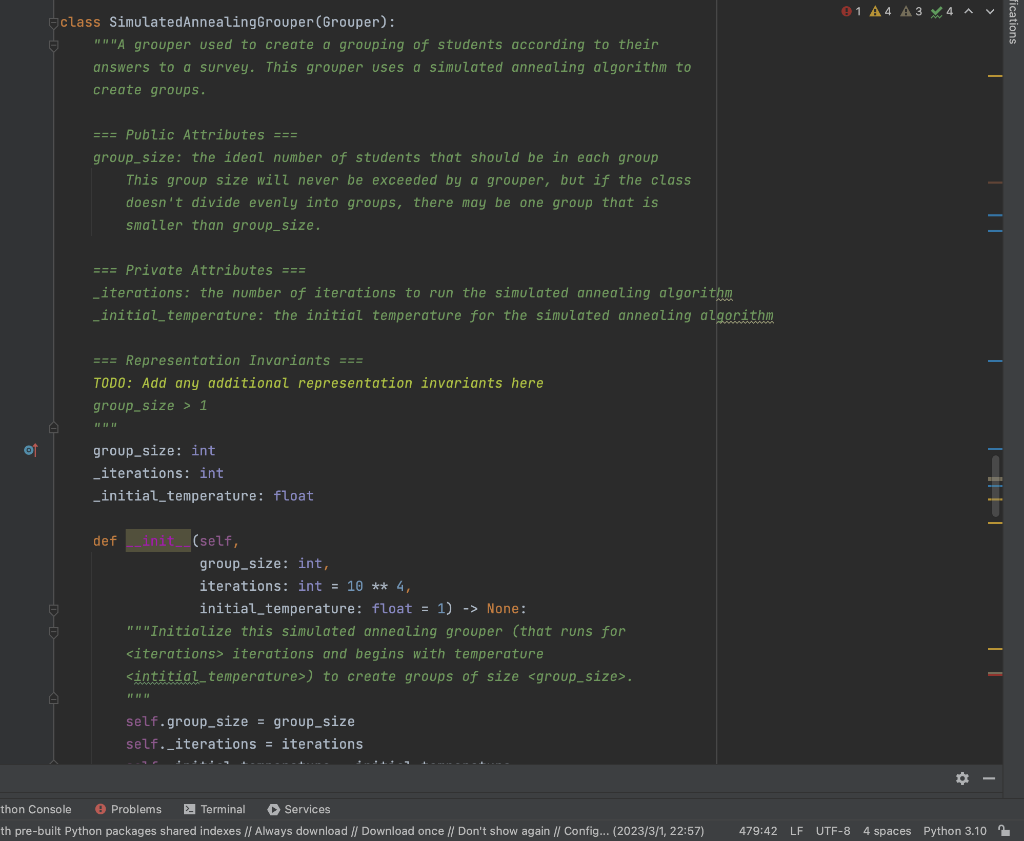Click the _initial_temperature: float declaration
Image resolution: width=1024 pixels, height=841 pixels.
pos(203,496)
